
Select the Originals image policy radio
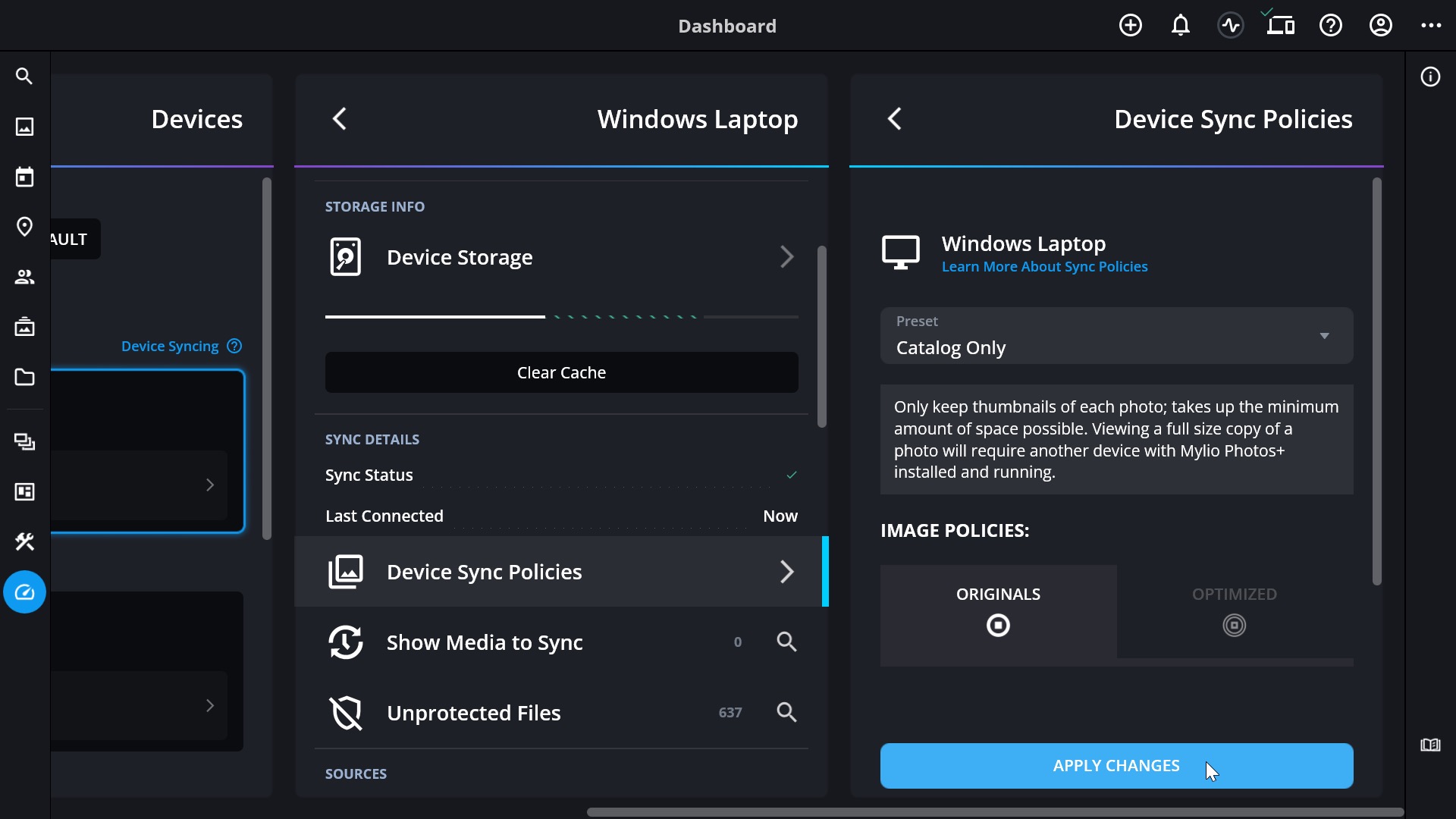tap(998, 626)
